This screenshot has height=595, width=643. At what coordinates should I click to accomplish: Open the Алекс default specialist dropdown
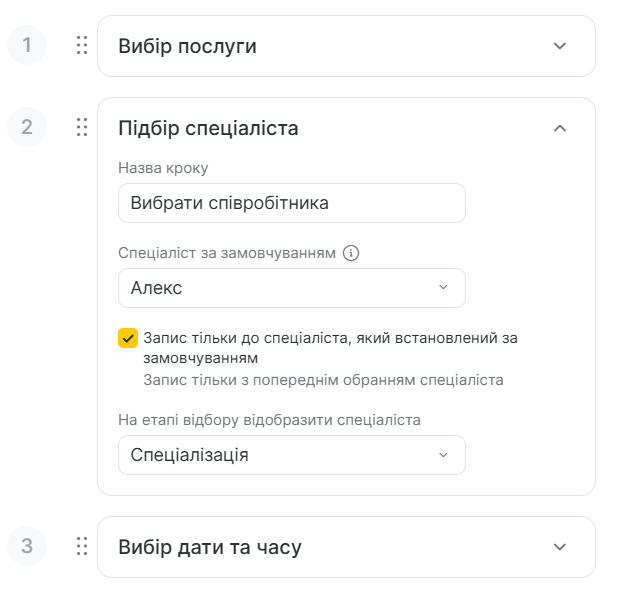291,288
